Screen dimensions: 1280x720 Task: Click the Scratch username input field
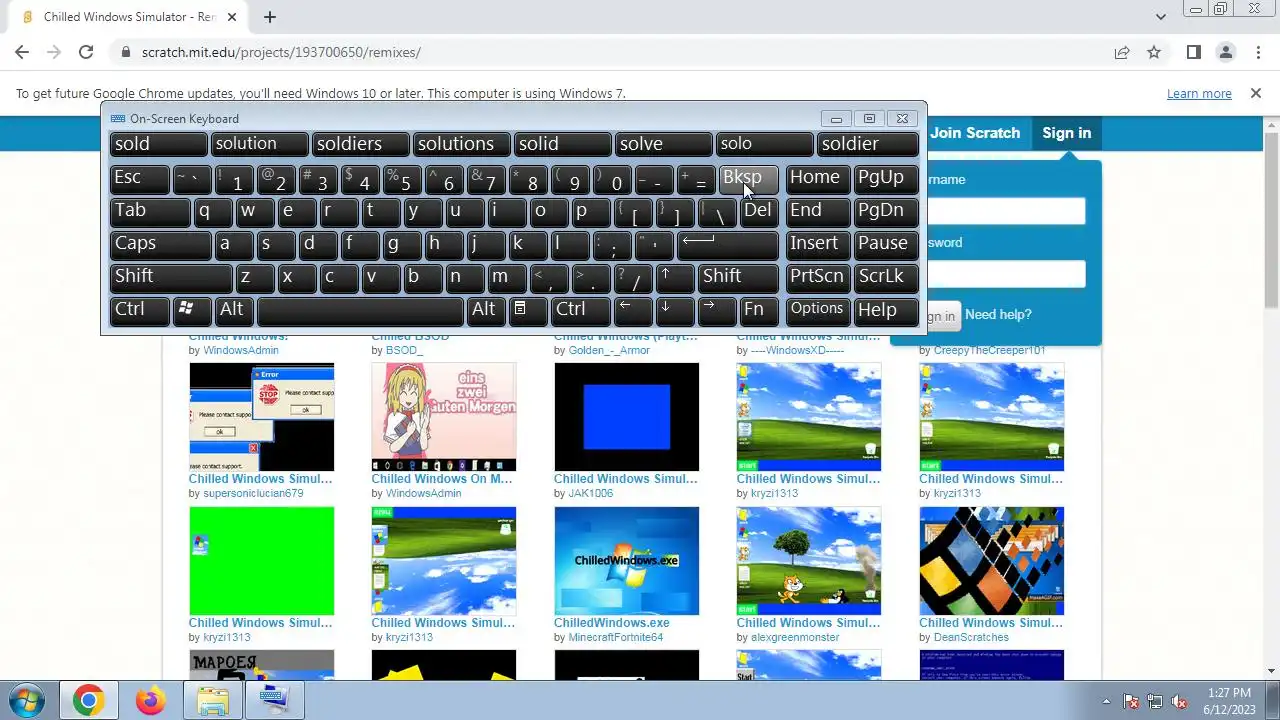coord(1006,211)
